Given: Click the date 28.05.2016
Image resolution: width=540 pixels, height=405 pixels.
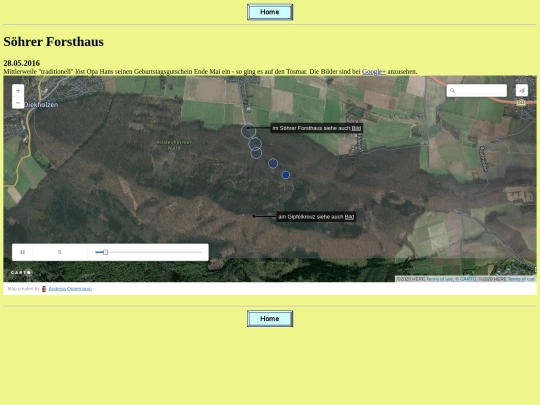Looking at the screenshot, I should pos(22,63).
